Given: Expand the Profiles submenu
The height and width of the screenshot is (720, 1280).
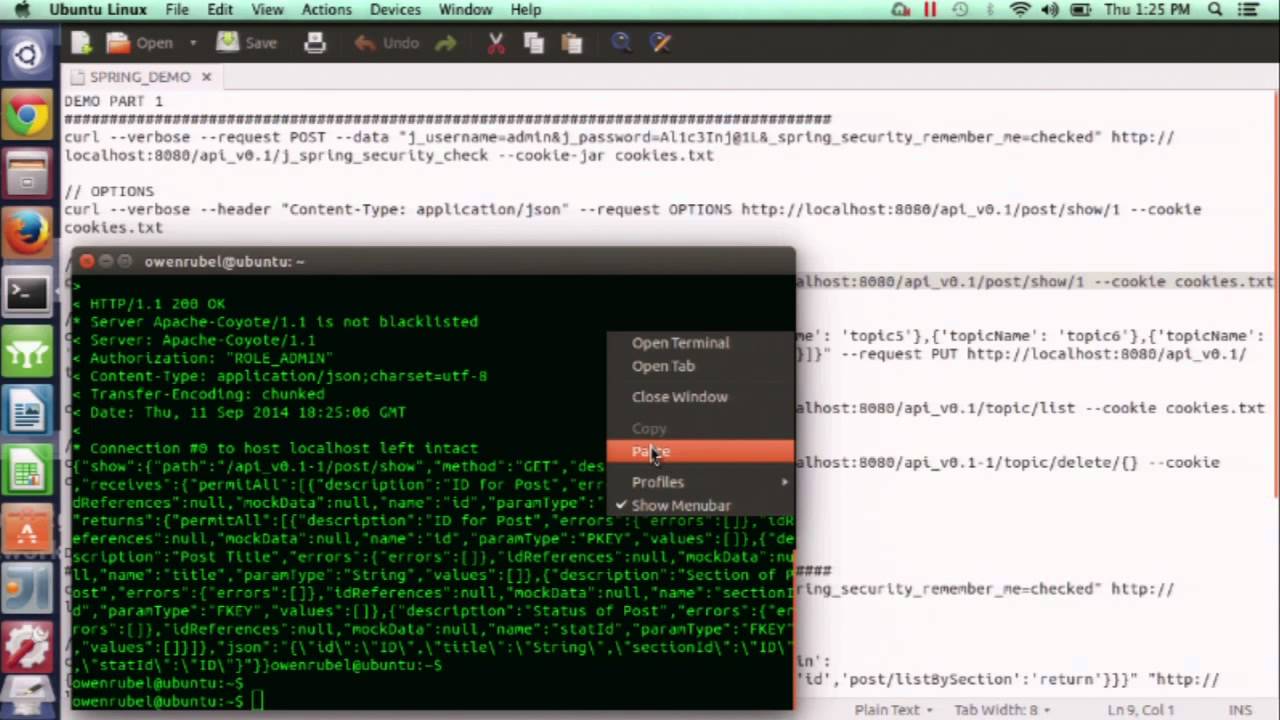Looking at the screenshot, I should (700, 482).
